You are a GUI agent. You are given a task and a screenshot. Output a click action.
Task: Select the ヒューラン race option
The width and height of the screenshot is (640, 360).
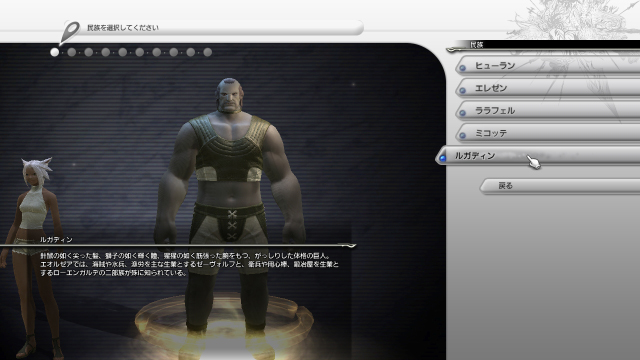coord(547,65)
